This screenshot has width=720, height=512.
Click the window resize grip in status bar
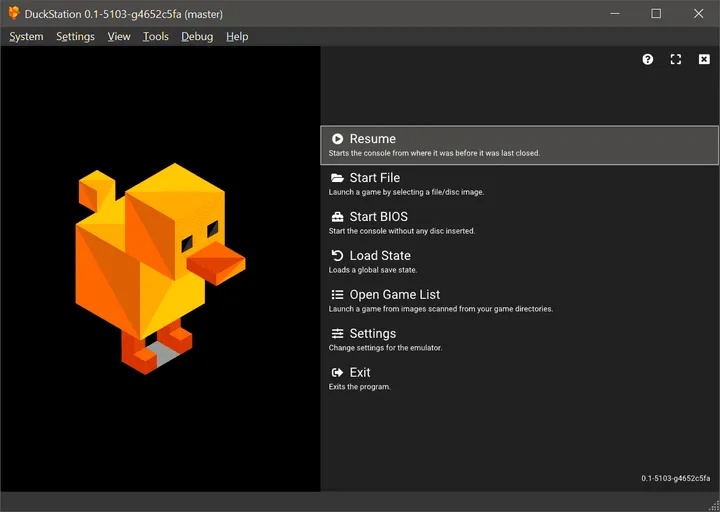714,506
